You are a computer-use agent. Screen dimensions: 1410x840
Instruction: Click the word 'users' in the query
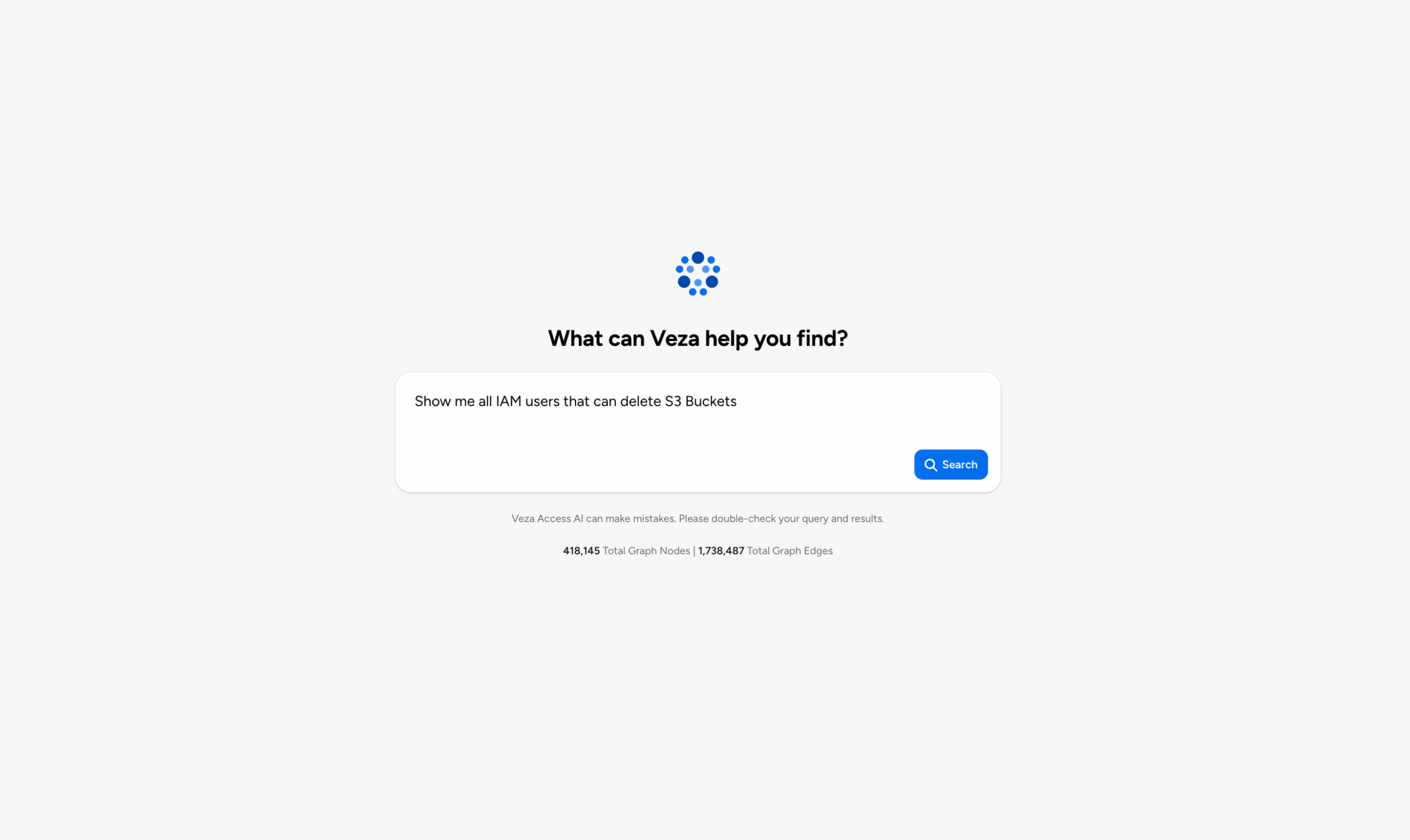pyautogui.click(x=542, y=402)
